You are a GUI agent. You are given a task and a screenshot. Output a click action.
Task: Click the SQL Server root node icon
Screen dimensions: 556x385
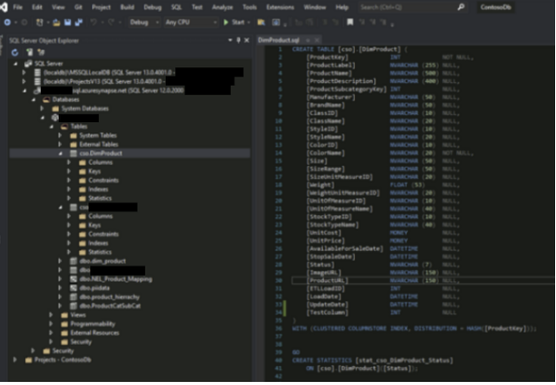(28, 63)
